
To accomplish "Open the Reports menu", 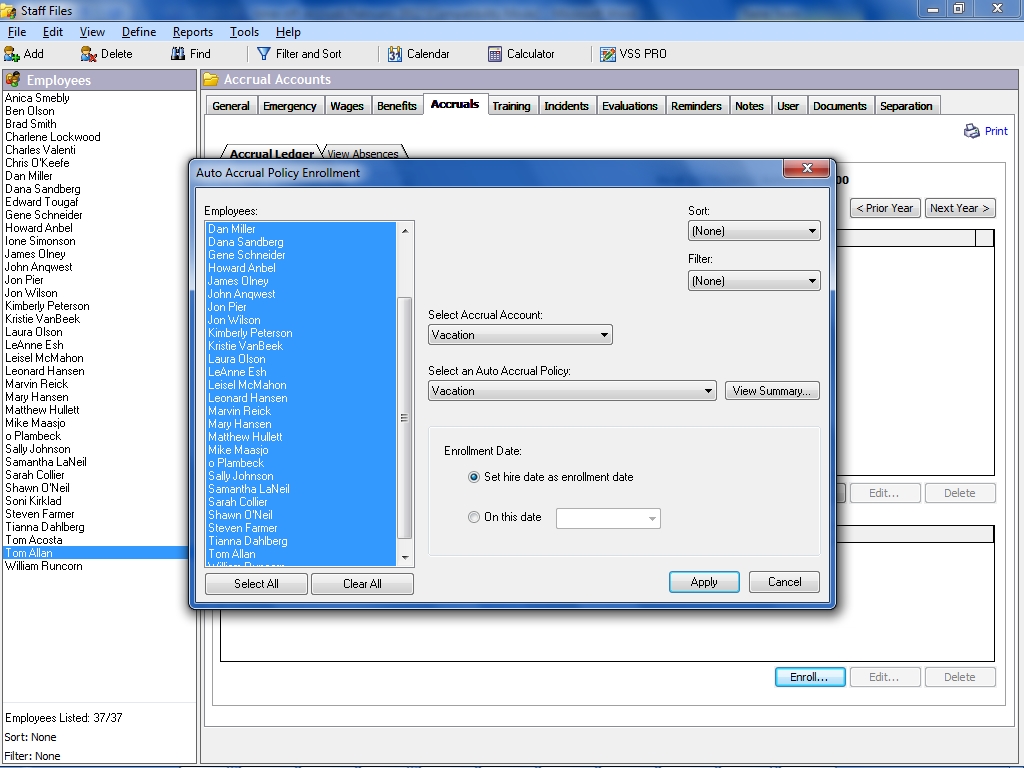I will click(x=192, y=31).
